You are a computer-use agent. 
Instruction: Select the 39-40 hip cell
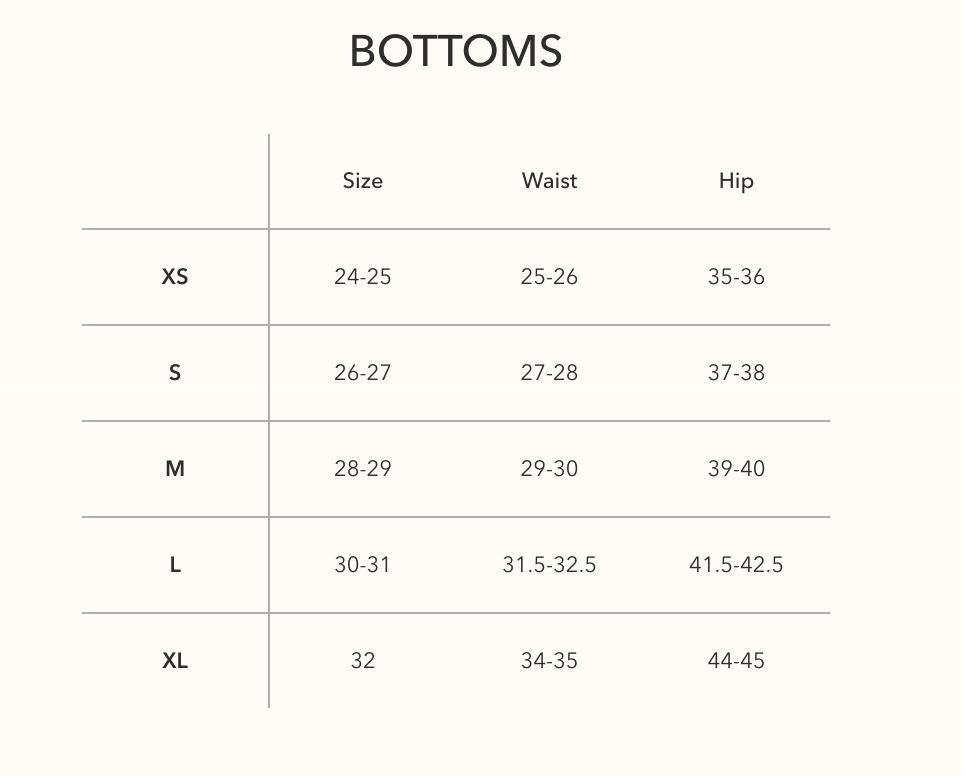click(737, 469)
